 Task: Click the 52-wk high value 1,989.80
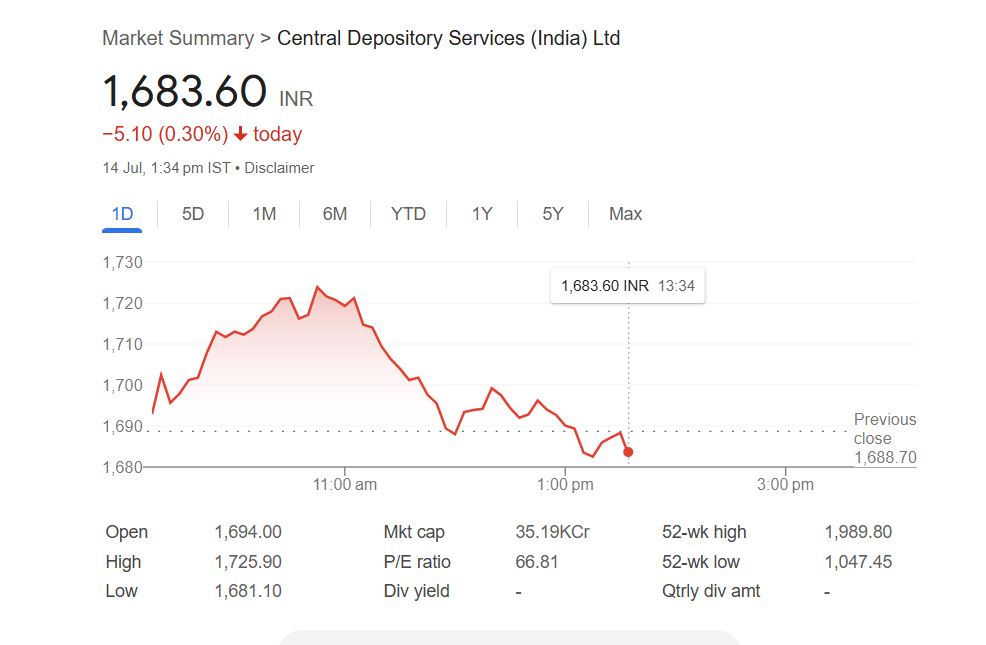pyautogui.click(x=858, y=532)
